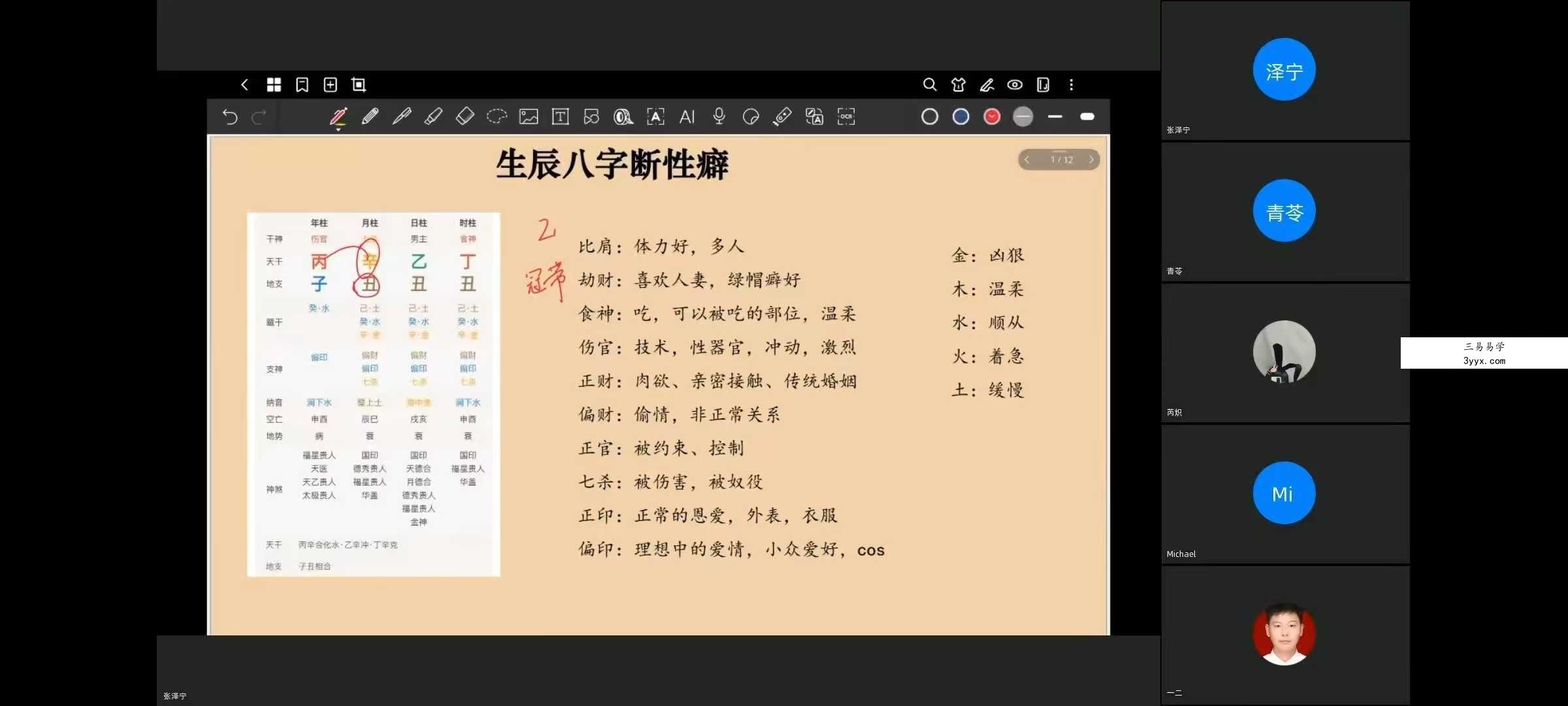This screenshot has width=1568, height=706.
Task: Select the laser pointer tool
Action: (x=782, y=116)
